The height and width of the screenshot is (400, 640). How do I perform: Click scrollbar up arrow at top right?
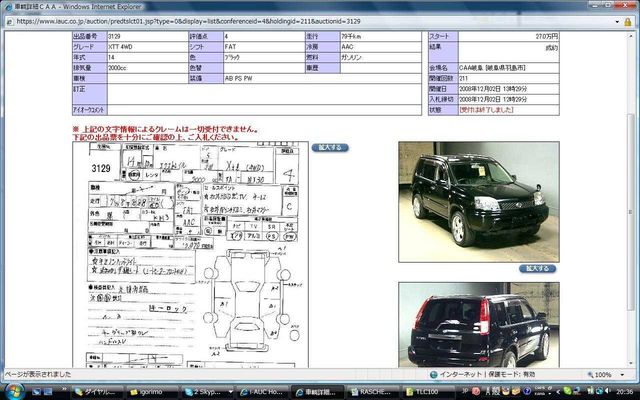(631, 35)
